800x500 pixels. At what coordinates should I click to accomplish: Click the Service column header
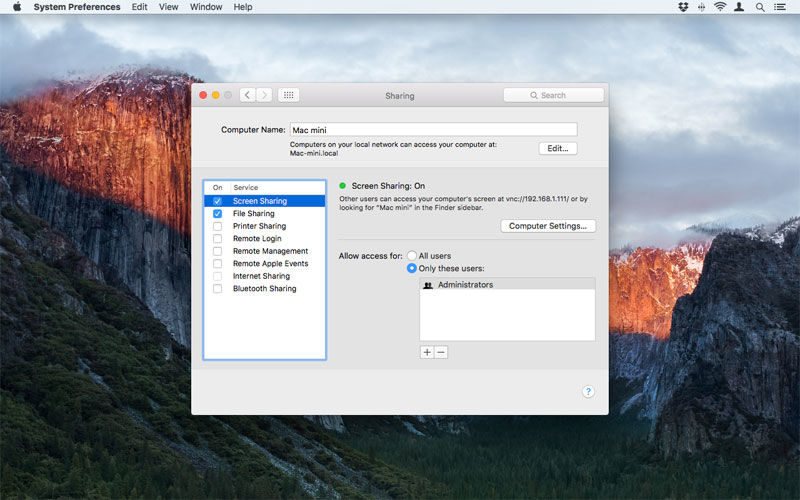pyautogui.click(x=245, y=188)
